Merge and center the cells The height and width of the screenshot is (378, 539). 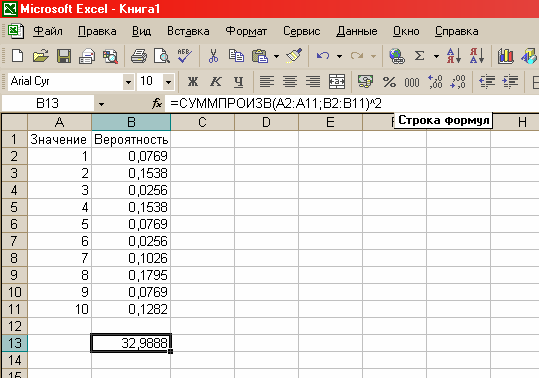[x=337, y=82]
